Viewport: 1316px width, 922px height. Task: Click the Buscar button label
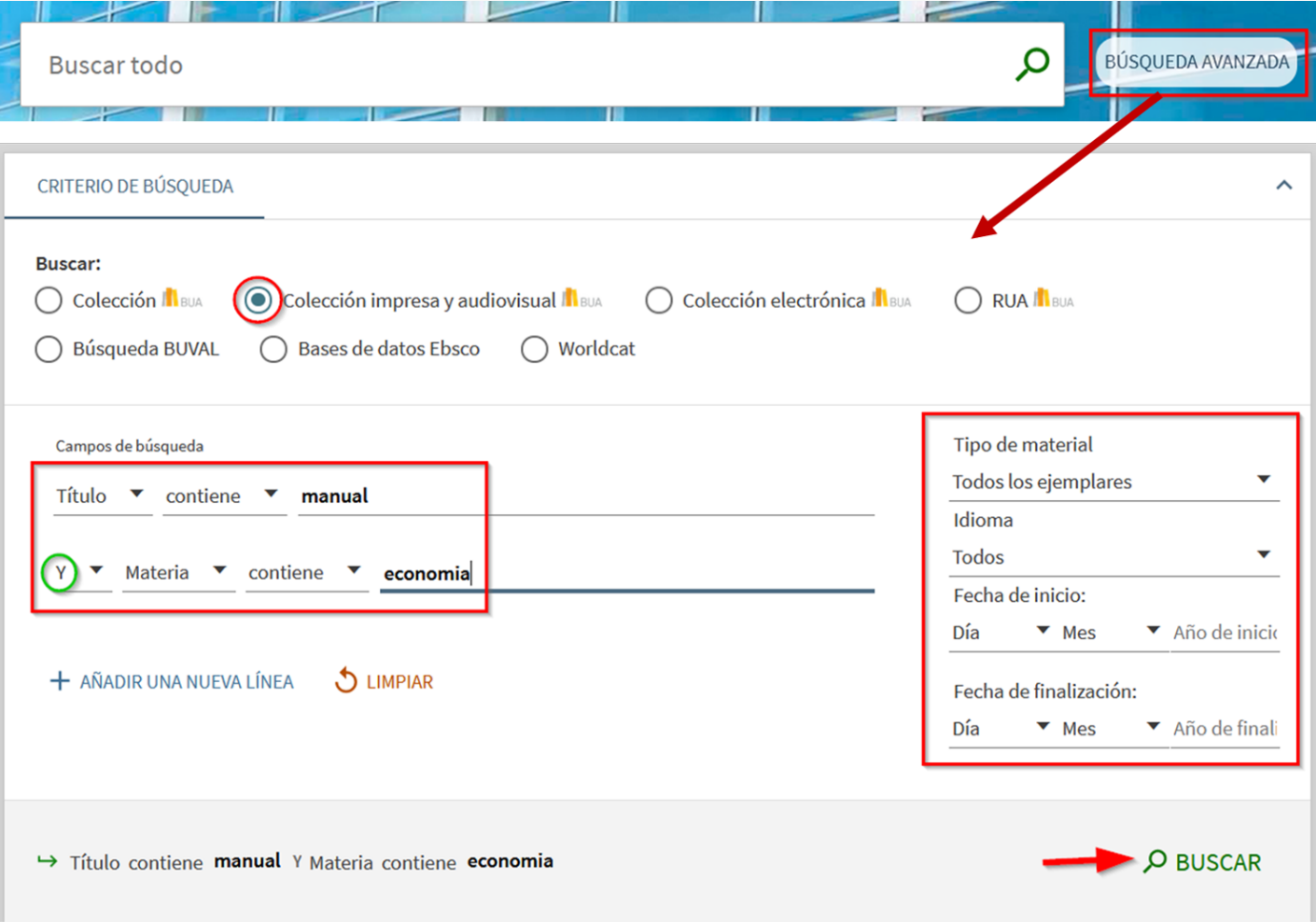pos(1218,862)
